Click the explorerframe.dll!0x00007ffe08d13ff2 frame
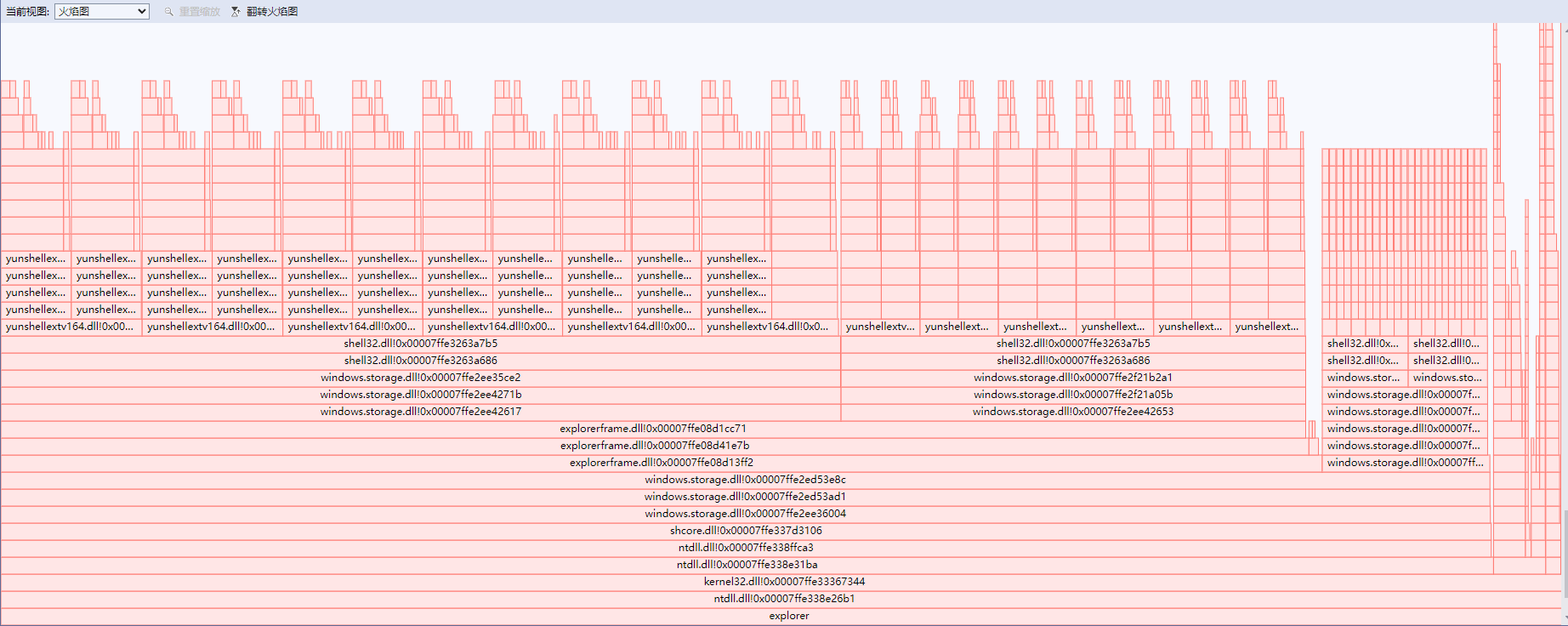Viewport: 1568px width, 626px height. tap(661, 463)
